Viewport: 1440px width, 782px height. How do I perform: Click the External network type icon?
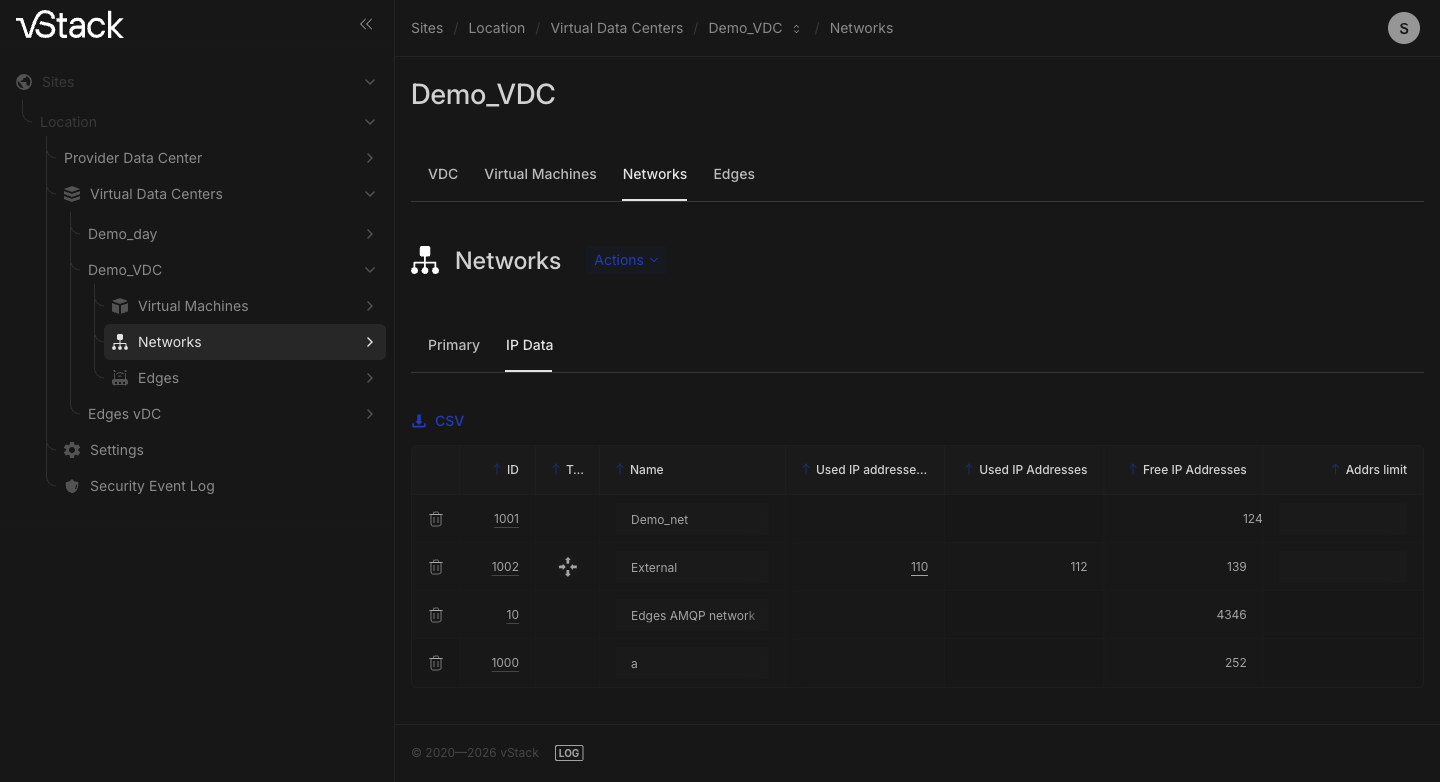(x=568, y=567)
